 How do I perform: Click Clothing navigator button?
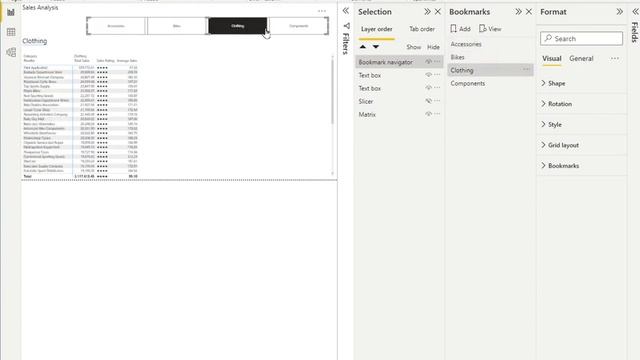pos(238,26)
